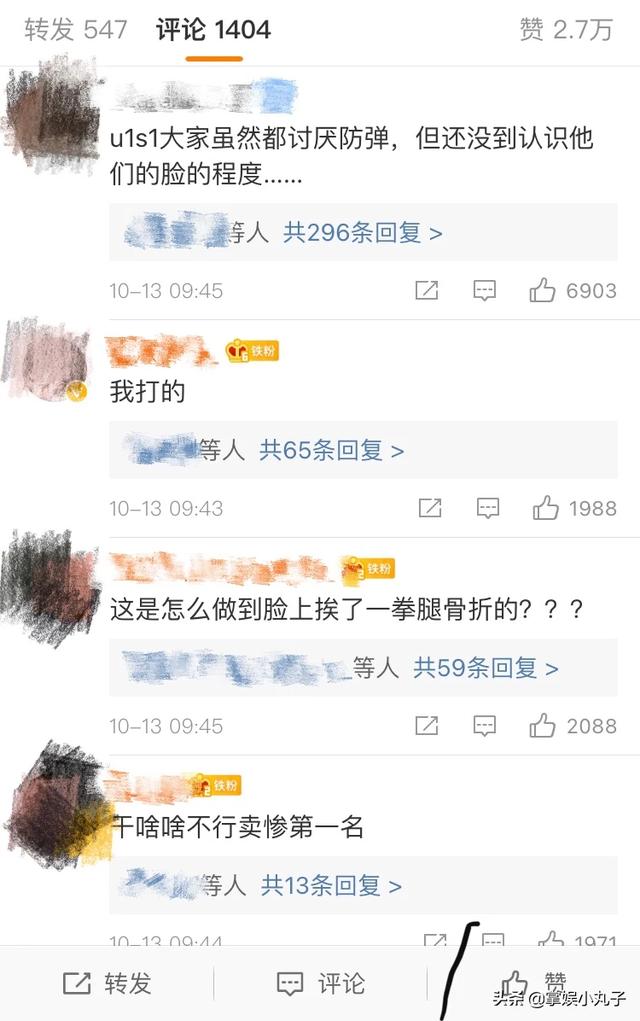This screenshot has height=1021, width=640.
Task: Tap reply icon on the 2088-likes comment
Action: [484, 725]
